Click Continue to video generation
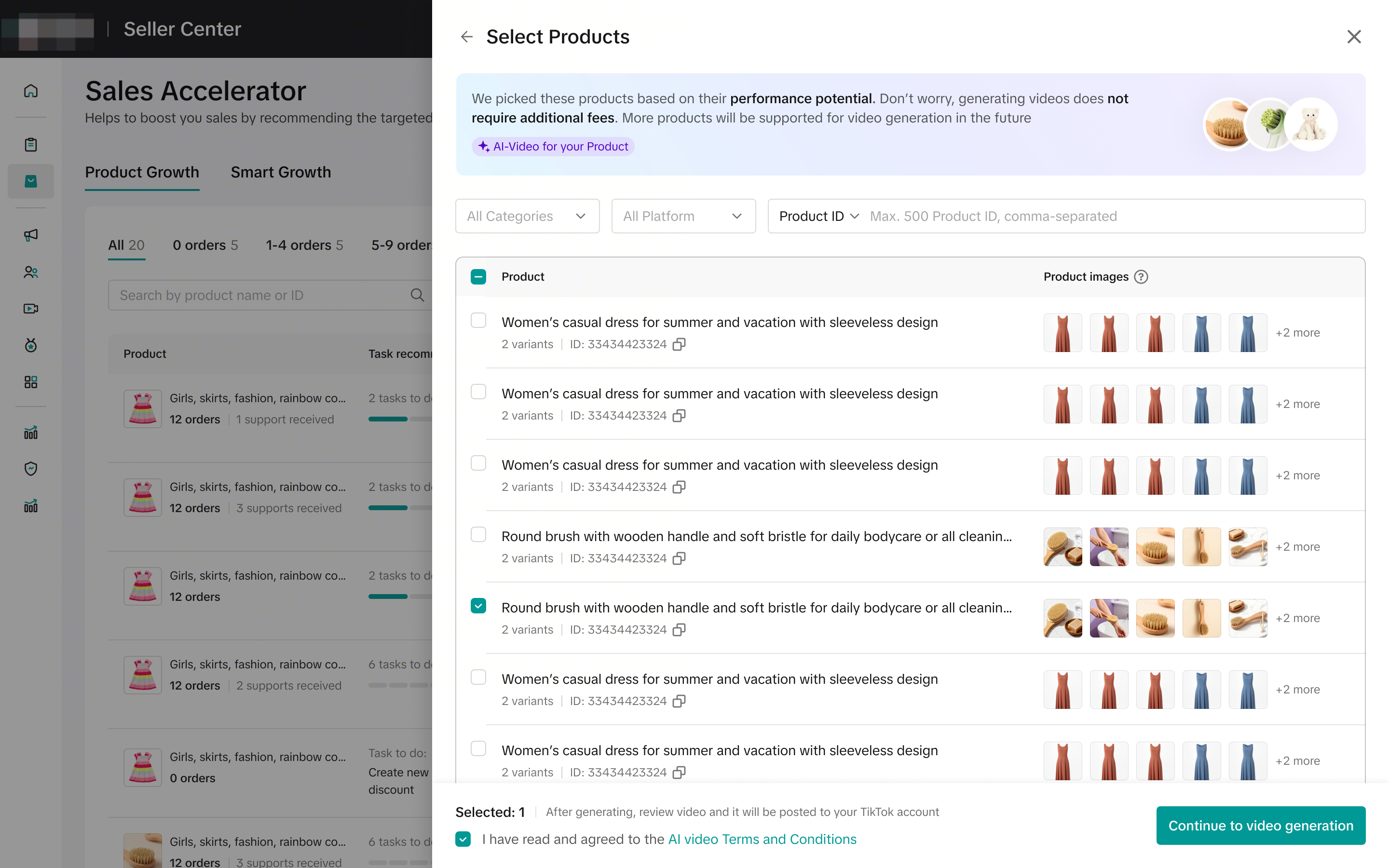Image resolution: width=1389 pixels, height=868 pixels. tap(1260, 826)
